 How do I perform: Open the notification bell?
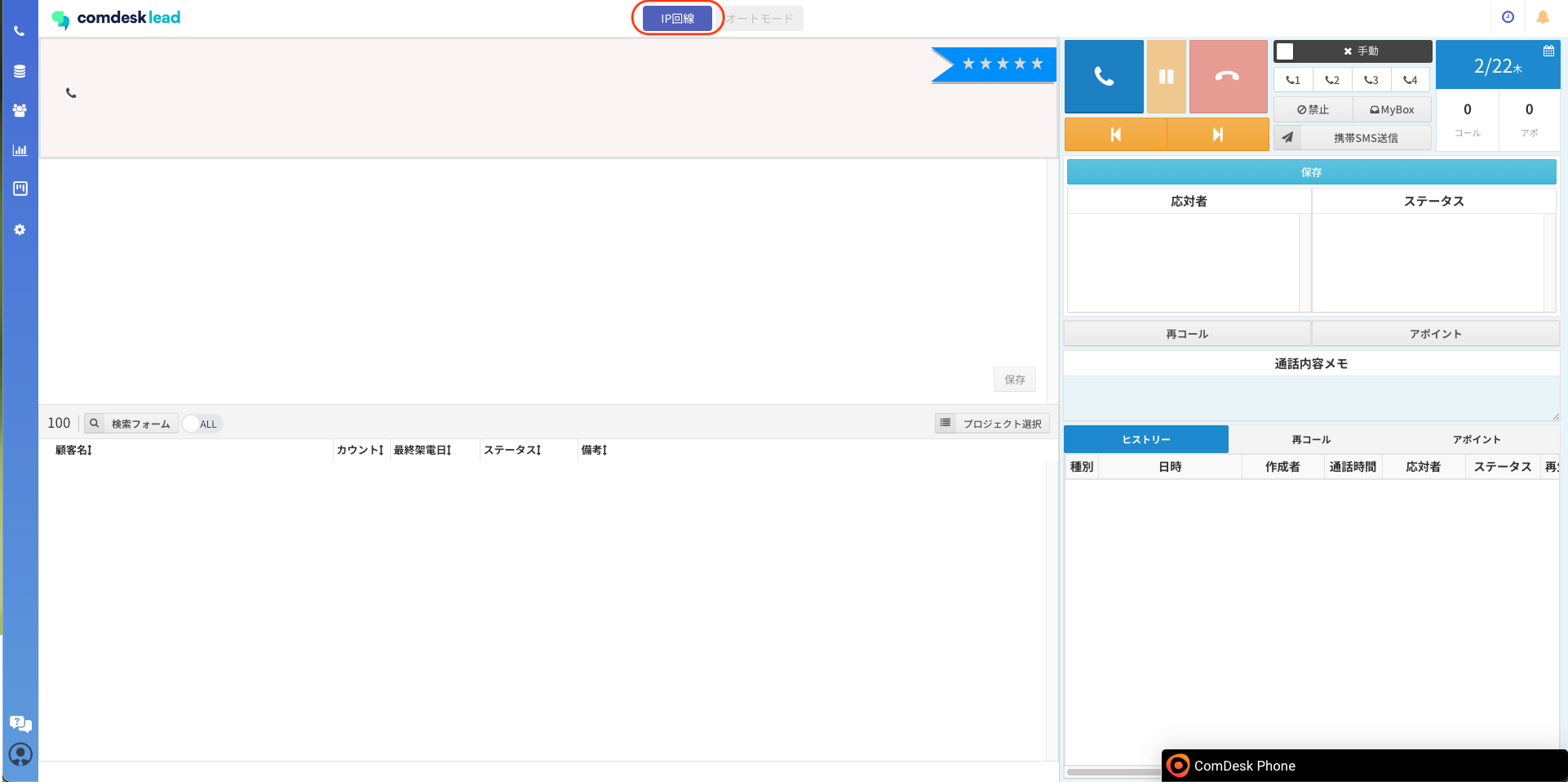pyautogui.click(x=1542, y=17)
